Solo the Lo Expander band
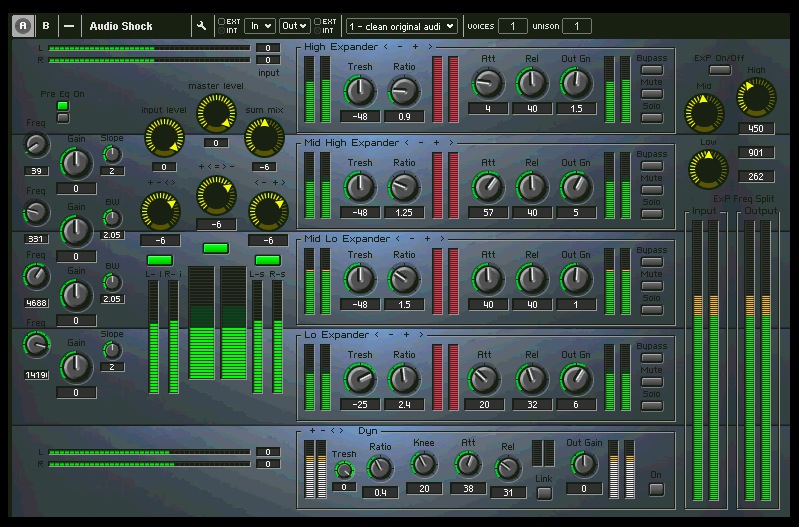799x527 pixels. 652,406
